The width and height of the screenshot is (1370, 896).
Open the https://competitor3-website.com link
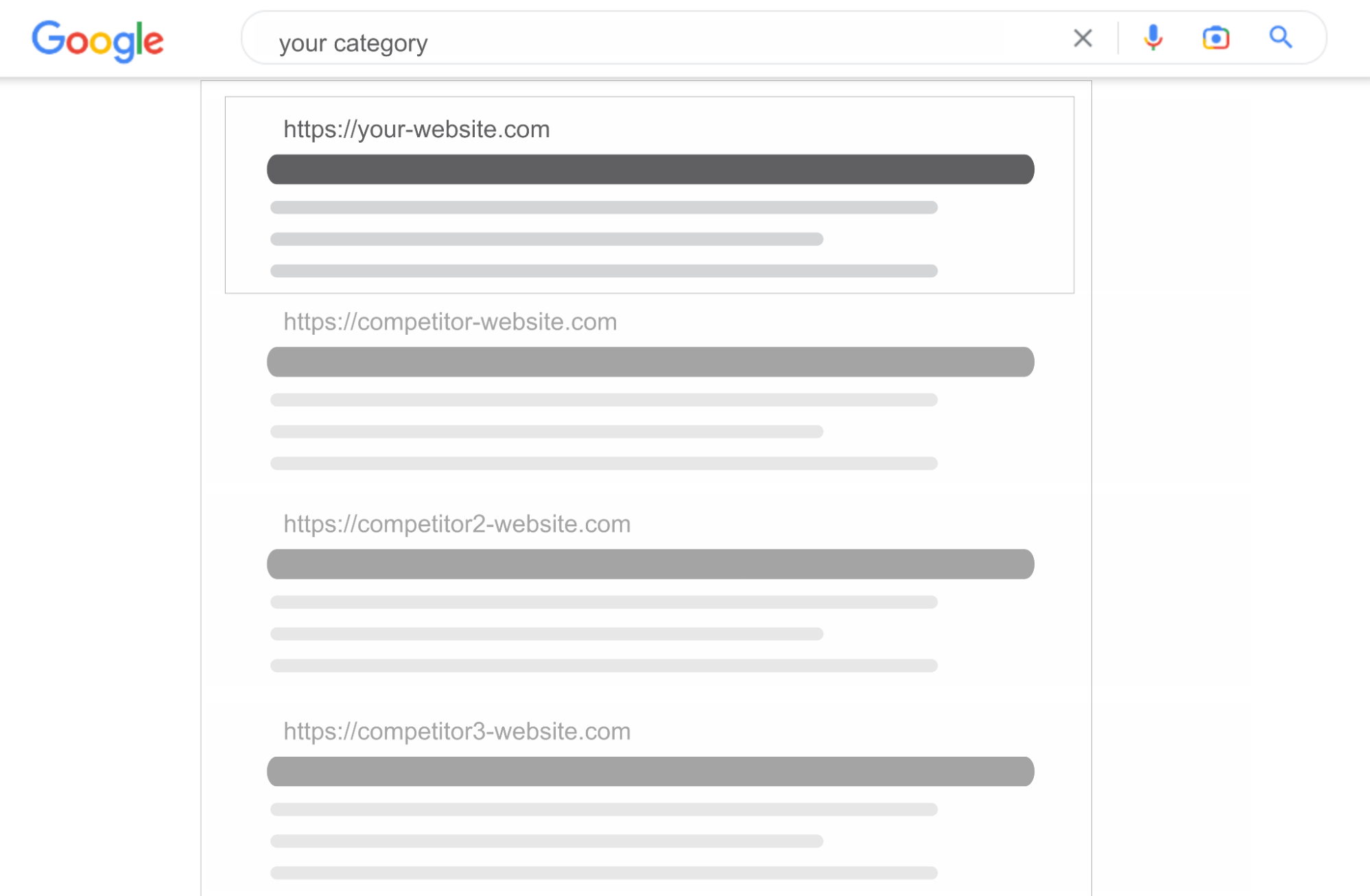[x=457, y=731]
